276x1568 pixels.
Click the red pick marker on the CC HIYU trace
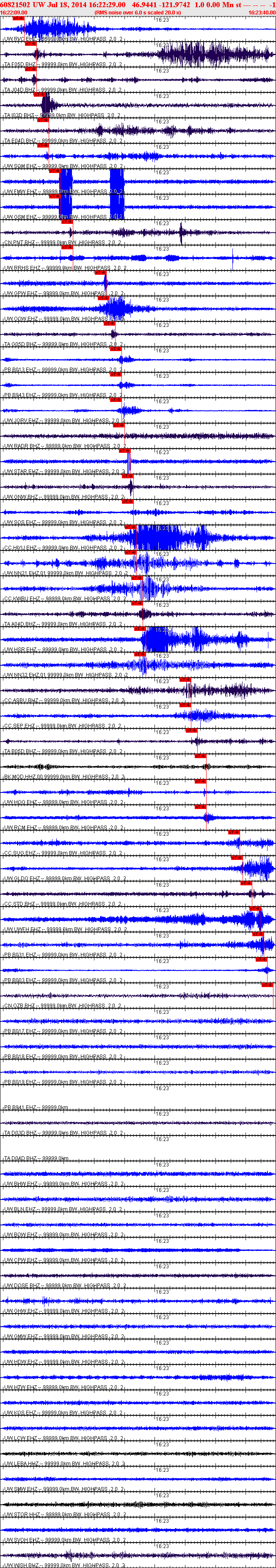click(x=131, y=527)
